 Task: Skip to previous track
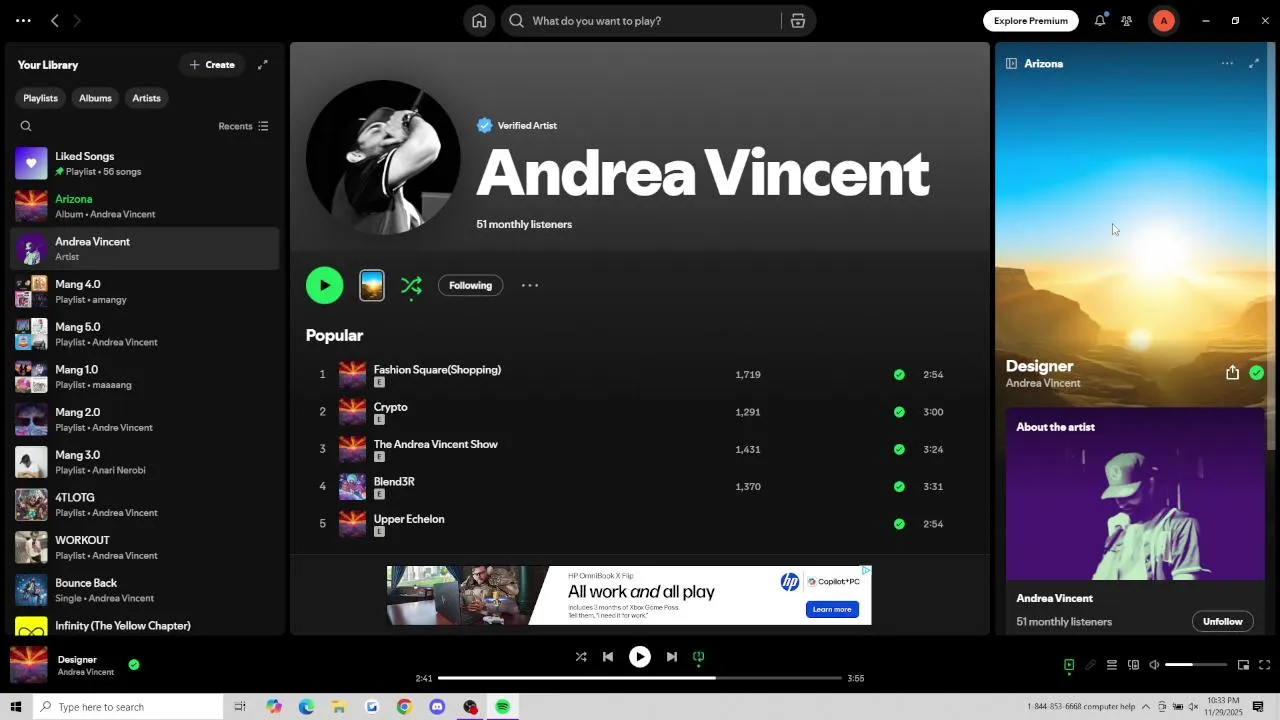tap(608, 657)
